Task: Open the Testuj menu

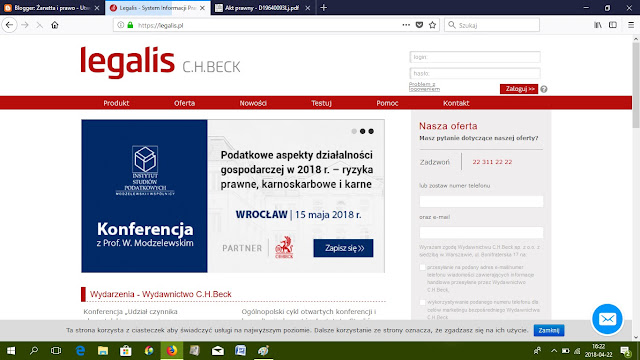Action: [321, 103]
